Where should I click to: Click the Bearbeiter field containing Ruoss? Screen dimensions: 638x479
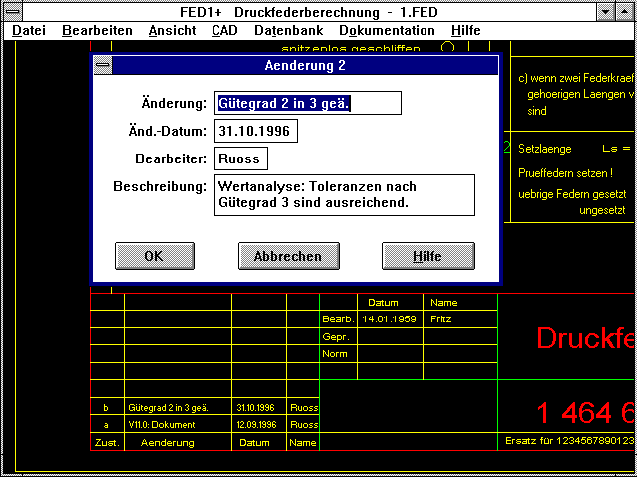[x=241, y=159]
